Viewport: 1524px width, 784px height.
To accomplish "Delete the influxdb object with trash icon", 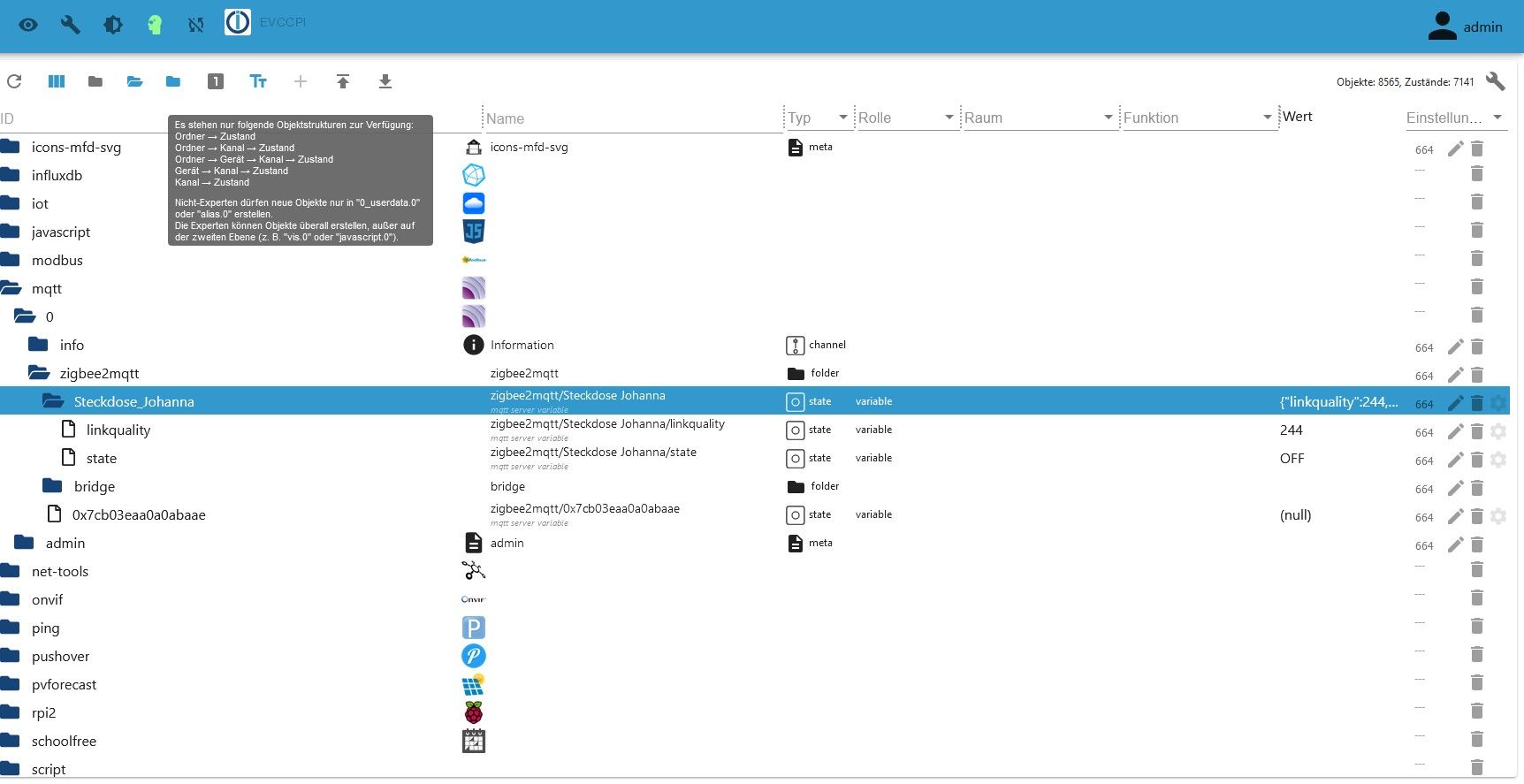I will tap(1476, 174).
